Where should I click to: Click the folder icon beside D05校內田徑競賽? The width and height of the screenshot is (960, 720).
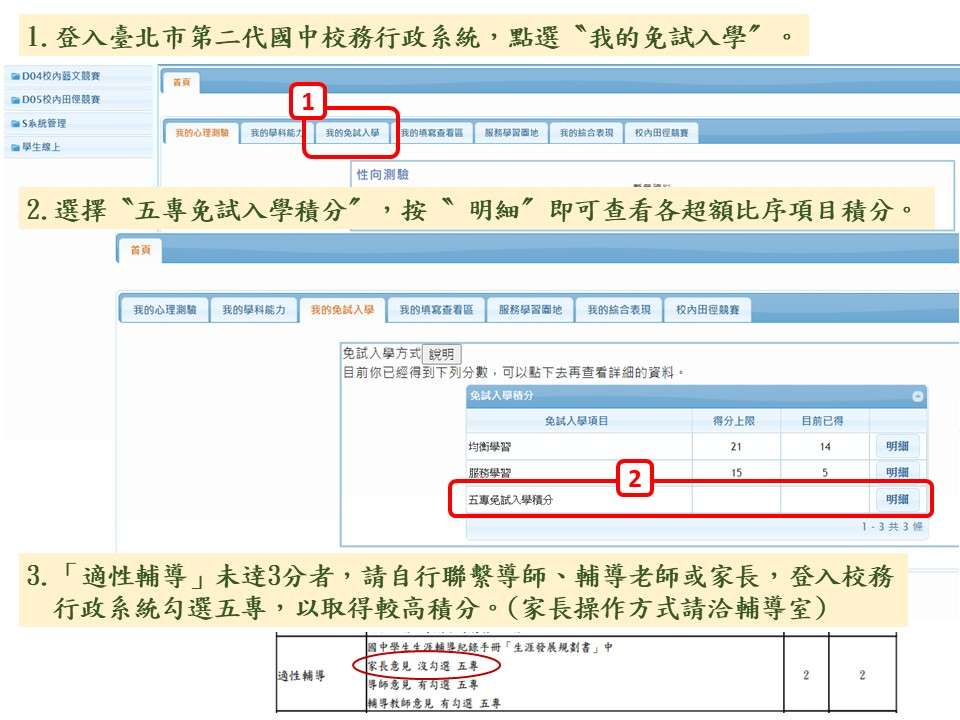[15, 100]
